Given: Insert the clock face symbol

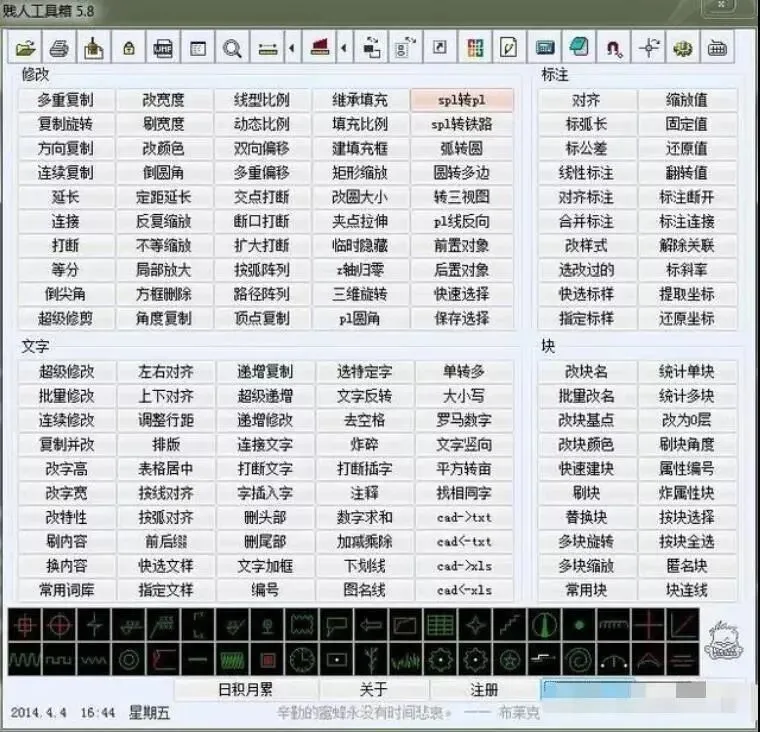Looking at the screenshot, I should (302, 659).
